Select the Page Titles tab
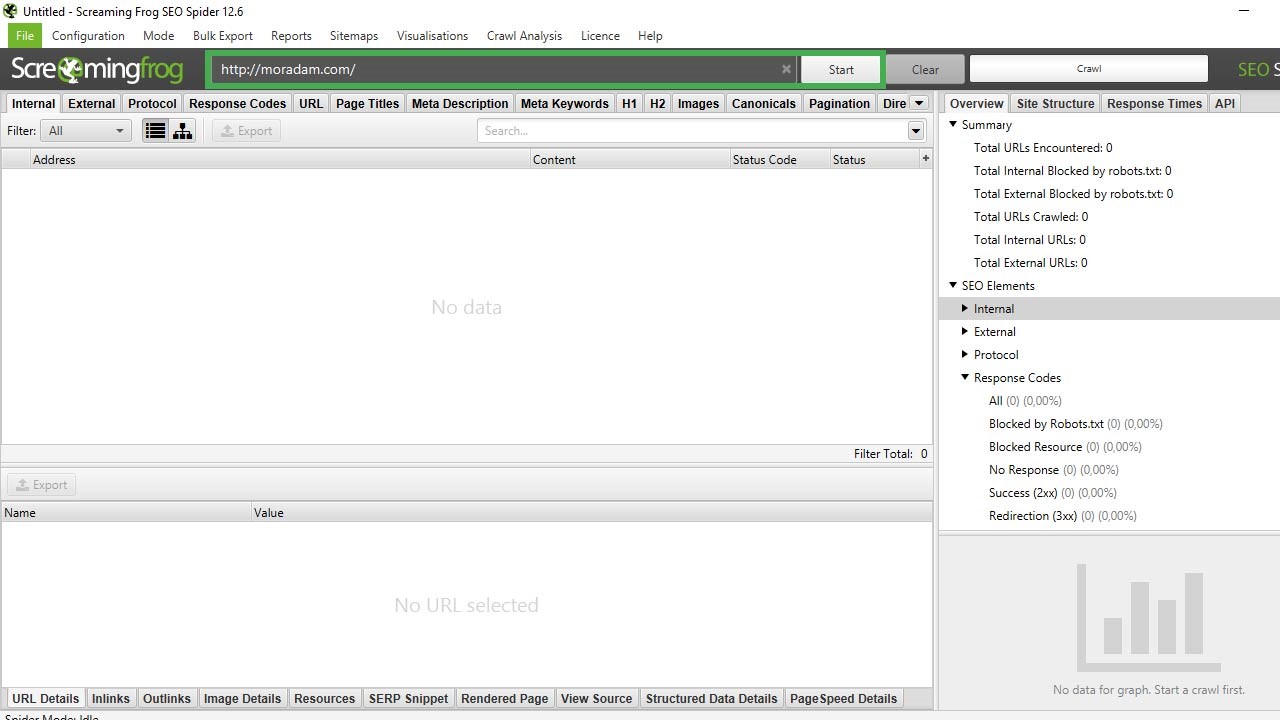The image size is (1280, 720). click(x=367, y=103)
